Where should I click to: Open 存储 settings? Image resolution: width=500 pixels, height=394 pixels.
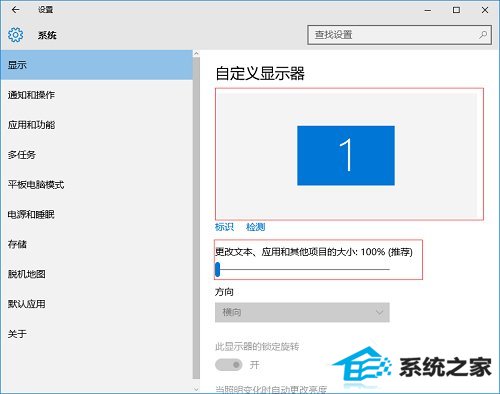[97, 244]
